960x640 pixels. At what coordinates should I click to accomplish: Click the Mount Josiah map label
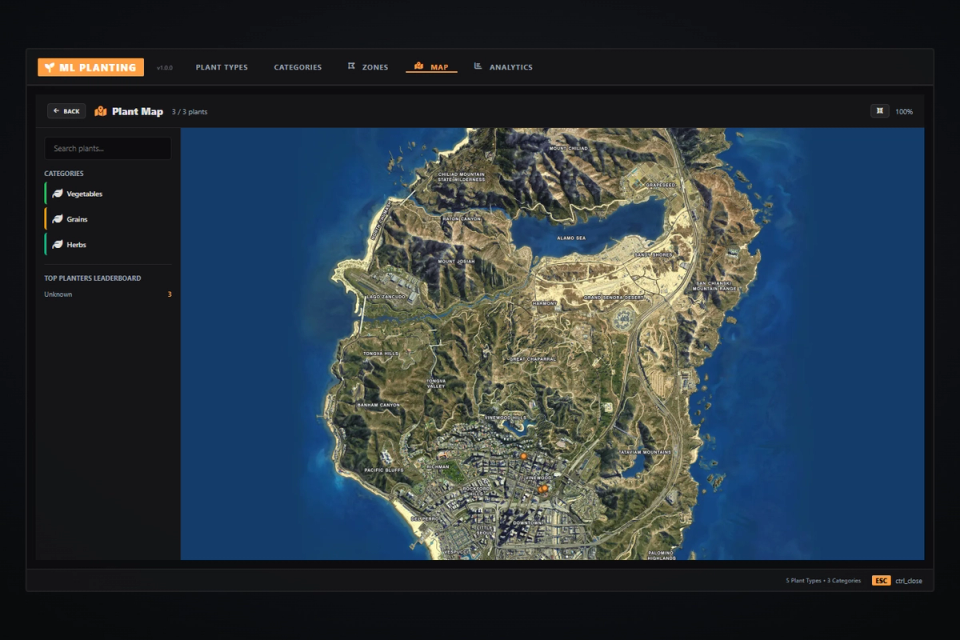[456, 261]
